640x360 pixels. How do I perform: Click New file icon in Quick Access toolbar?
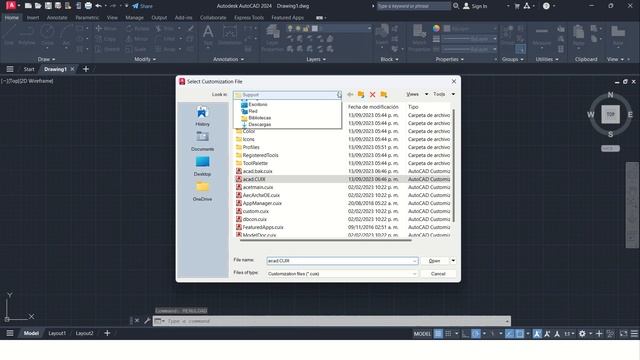point(28,6)
